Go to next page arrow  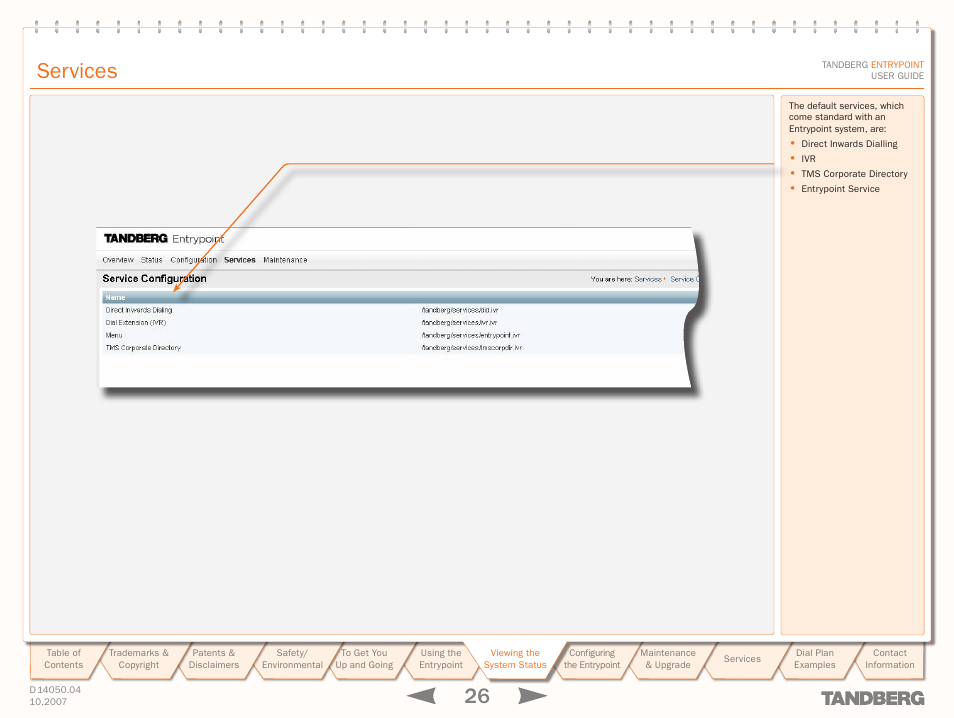point(532,695)
